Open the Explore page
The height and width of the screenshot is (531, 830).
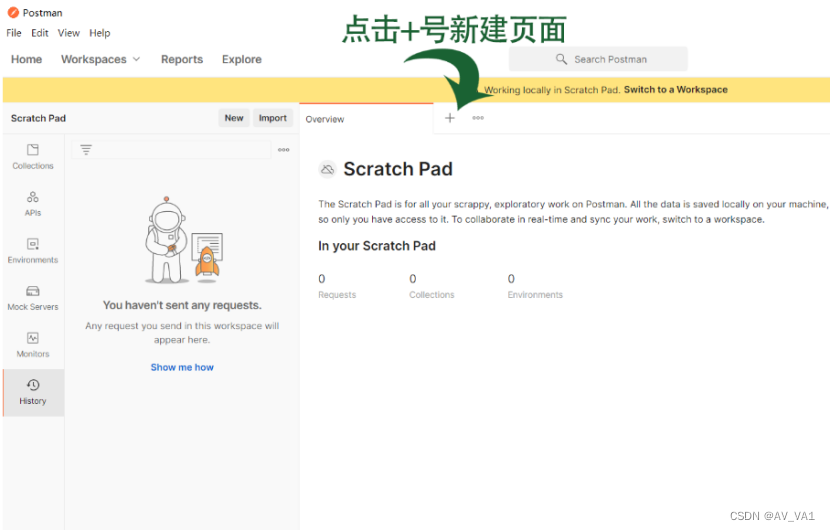(x=242, y=59)
